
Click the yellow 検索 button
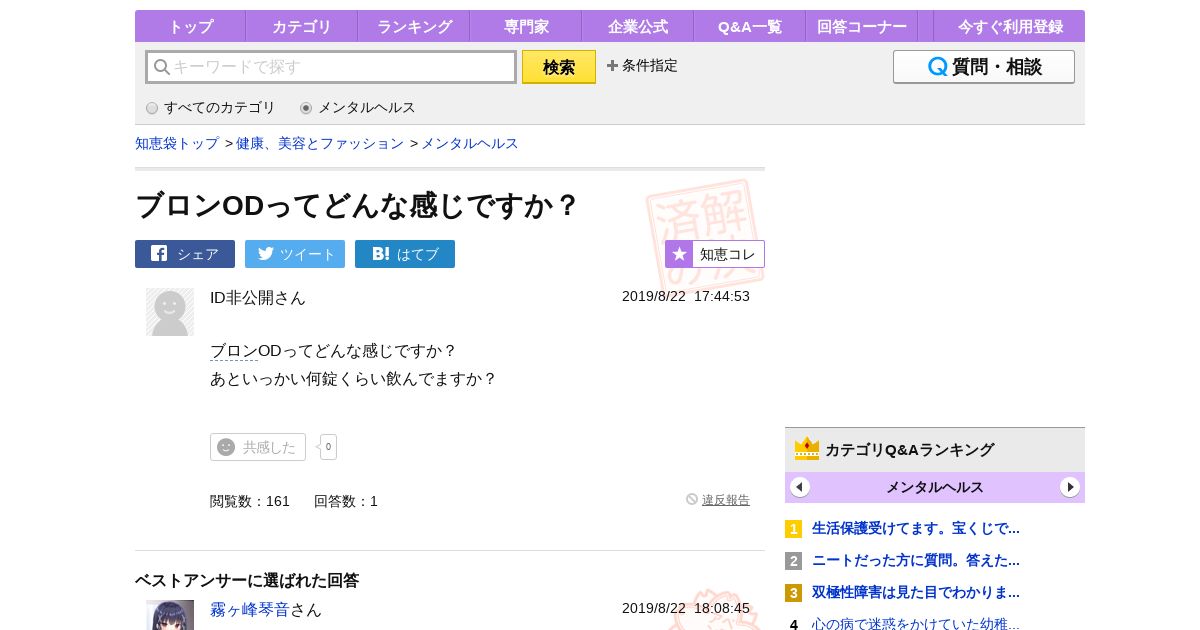(559, 67)
